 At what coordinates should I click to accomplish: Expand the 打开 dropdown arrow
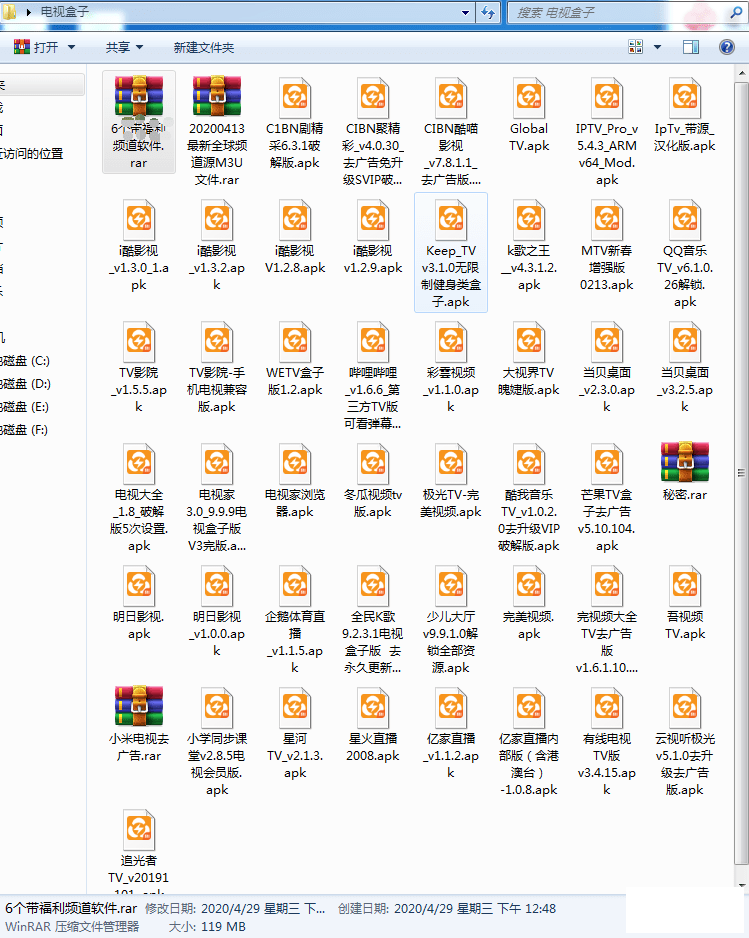pyautogui.click(x=71, y=47)
